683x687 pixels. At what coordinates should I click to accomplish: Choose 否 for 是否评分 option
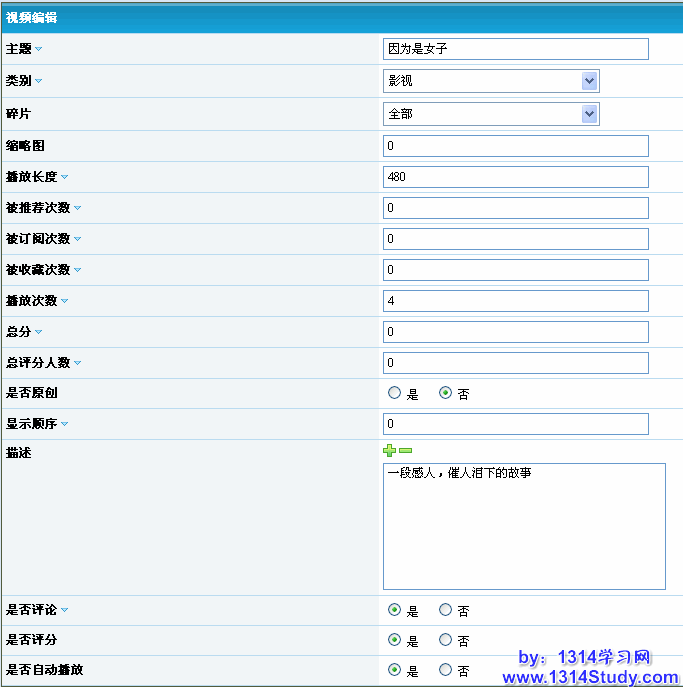[446, 640]
